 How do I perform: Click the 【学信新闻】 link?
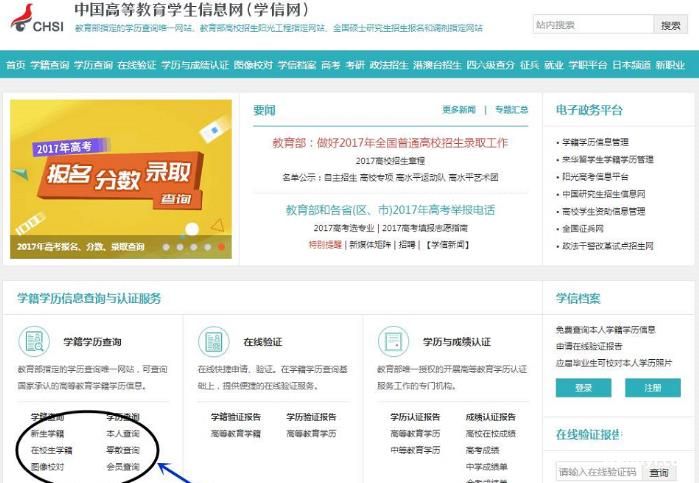point(447,244)
